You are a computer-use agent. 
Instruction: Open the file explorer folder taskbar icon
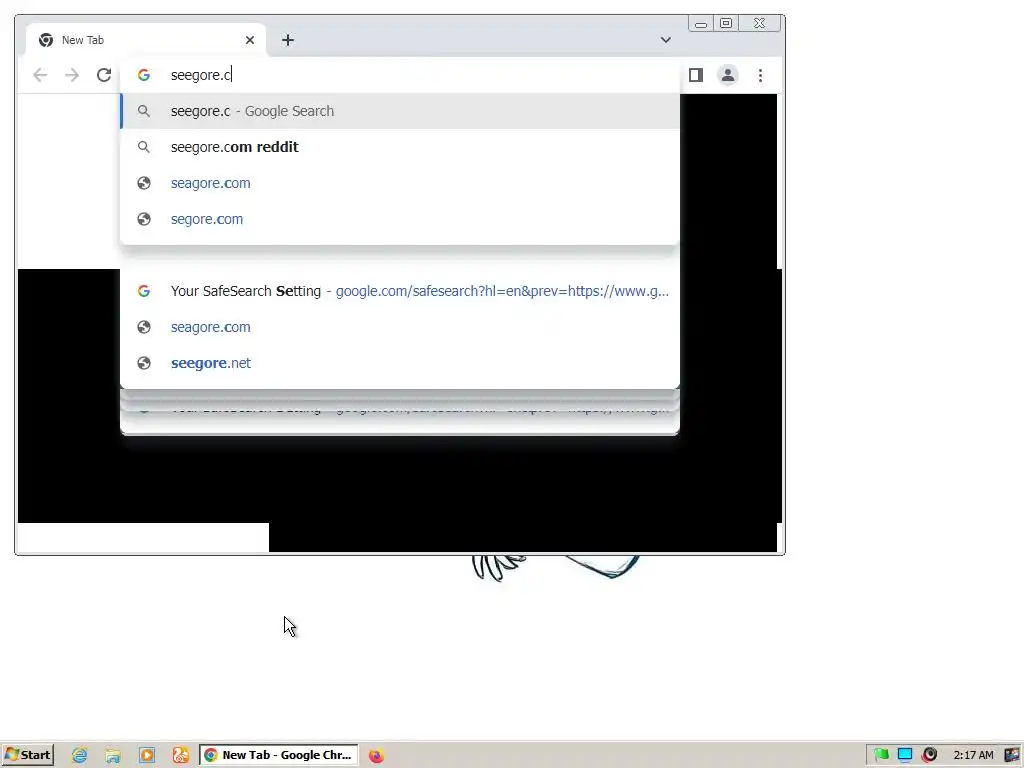pyautogui.click(x=113, y=755)
